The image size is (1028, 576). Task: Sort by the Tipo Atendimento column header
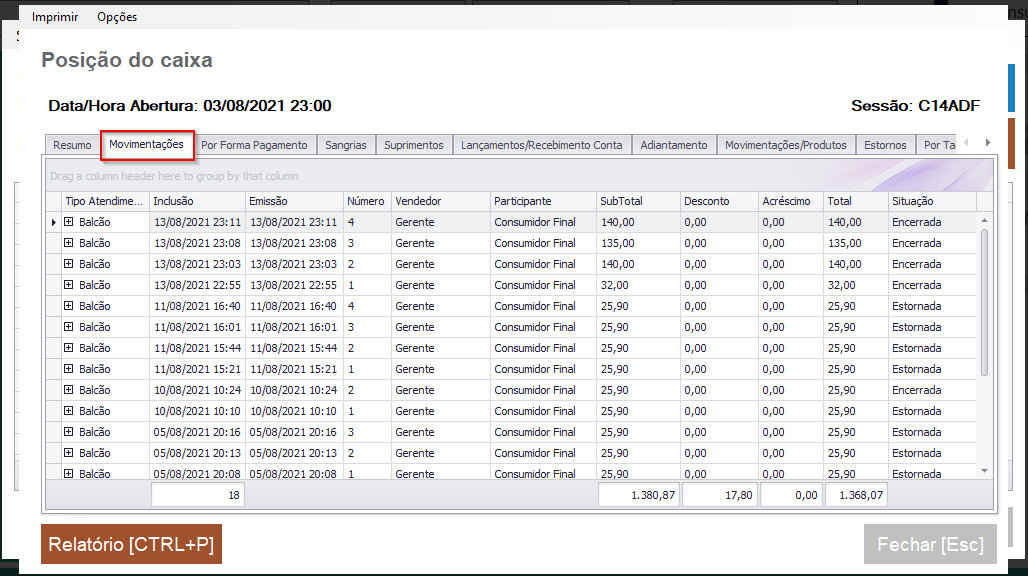tap(105, 201)
